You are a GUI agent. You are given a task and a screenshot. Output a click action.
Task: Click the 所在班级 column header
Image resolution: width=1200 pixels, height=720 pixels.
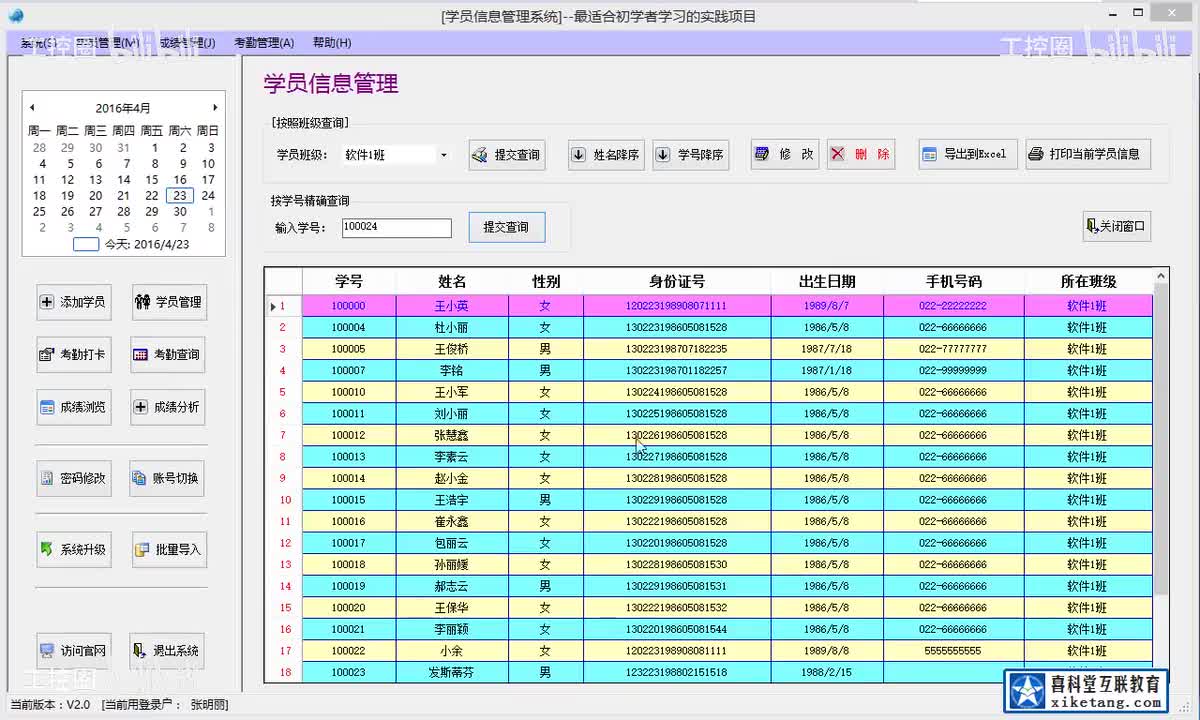pos(1088,282)
